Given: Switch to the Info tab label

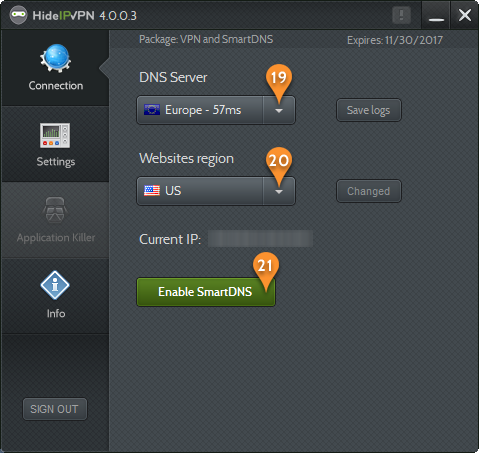Looking at the screenshot, I should (x=56, y=313).
